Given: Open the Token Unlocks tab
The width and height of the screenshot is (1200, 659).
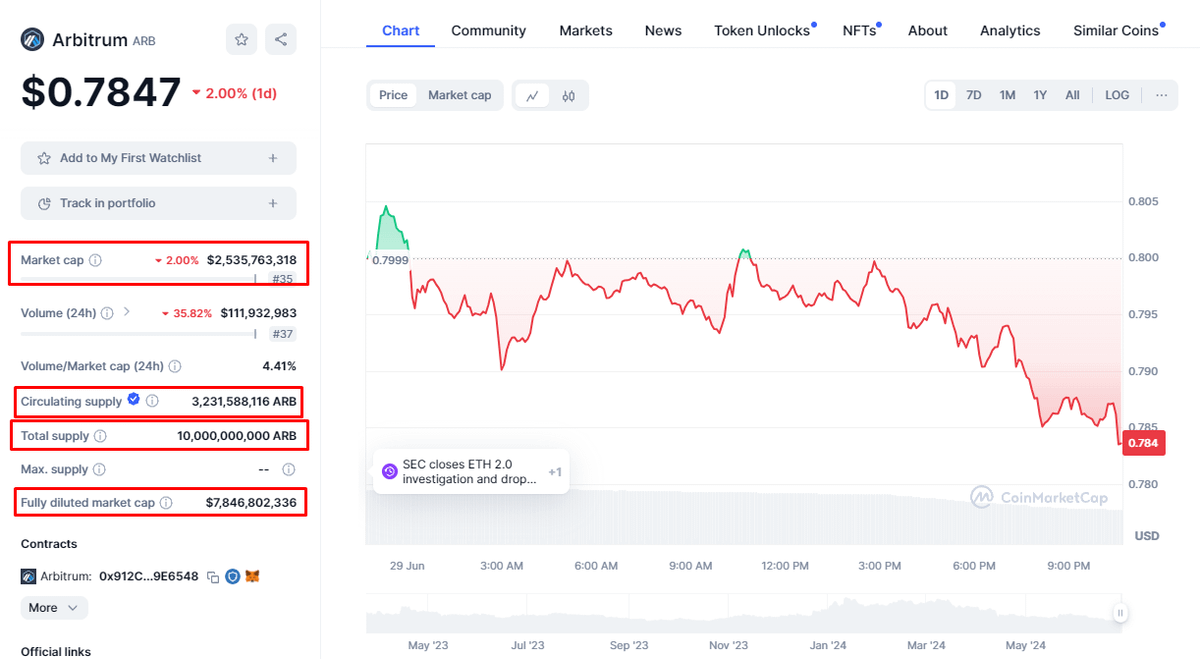Looking at the screenshot, I should pyautogui.click(x=762, y=30).
